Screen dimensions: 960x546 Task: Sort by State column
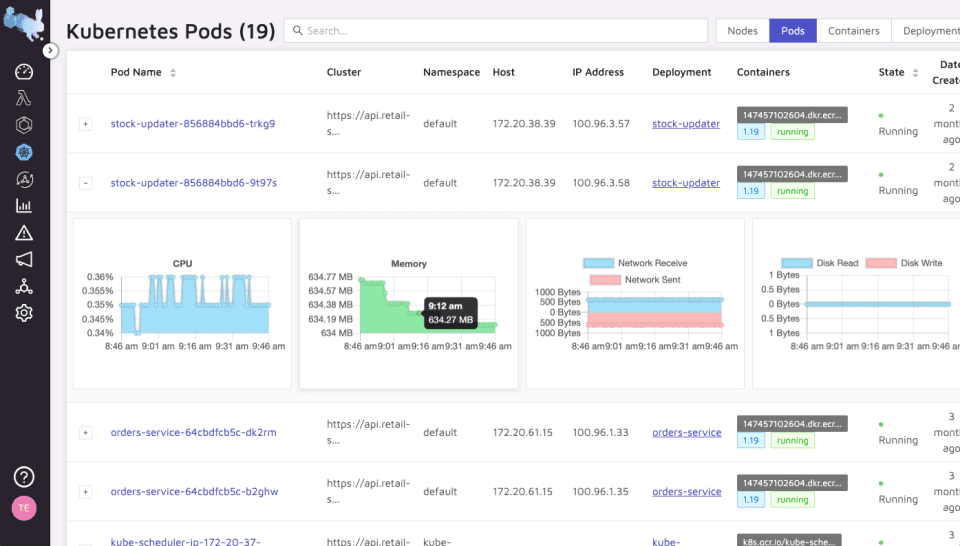pyautogui.click(x=915, y=73)
